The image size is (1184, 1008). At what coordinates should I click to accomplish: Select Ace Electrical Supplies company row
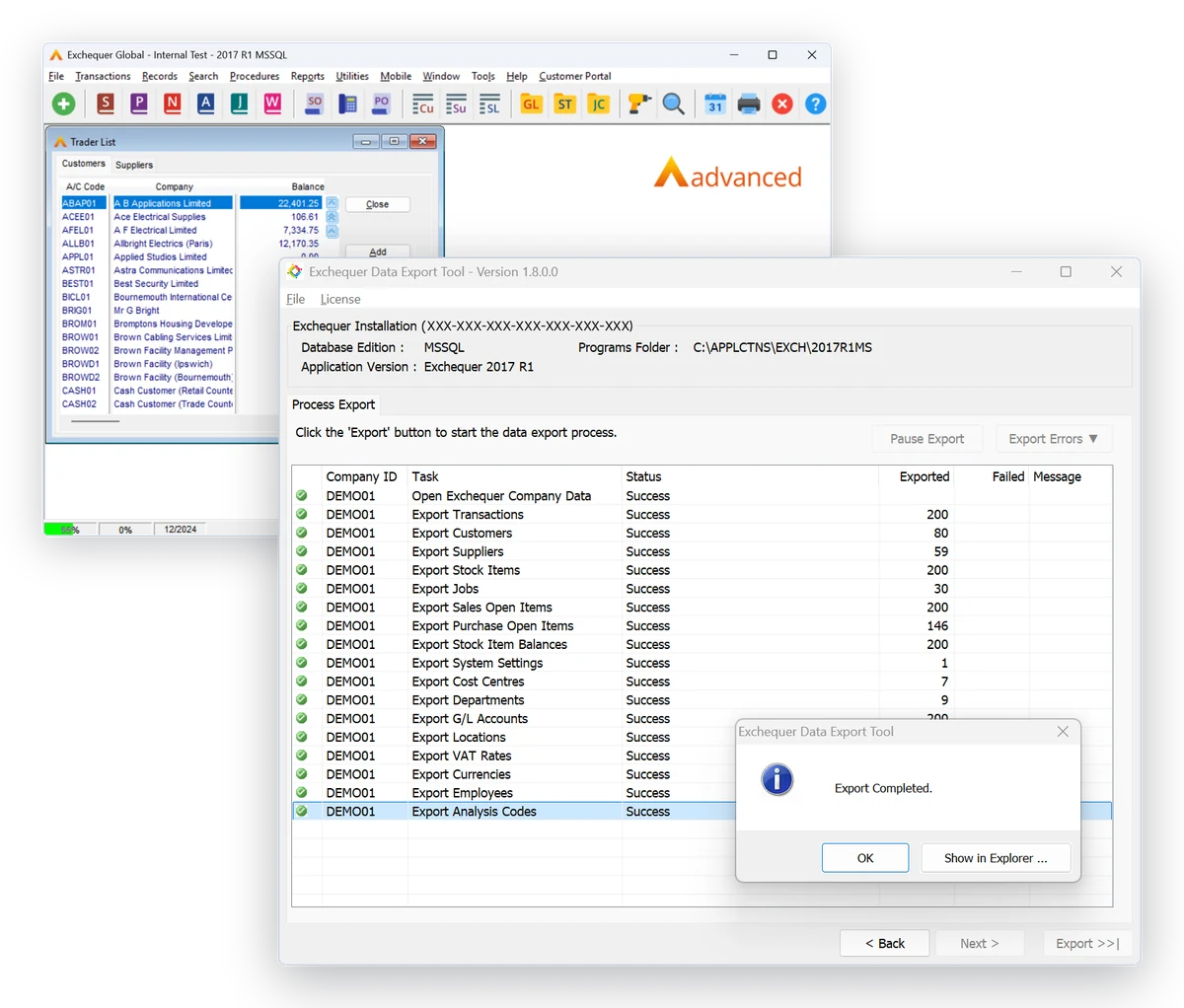pyautogui.click(x=173, y=217)
